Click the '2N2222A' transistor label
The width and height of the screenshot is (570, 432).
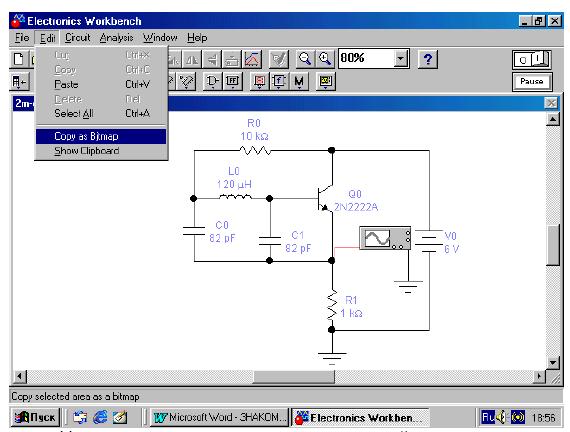[x=356, y=207]
